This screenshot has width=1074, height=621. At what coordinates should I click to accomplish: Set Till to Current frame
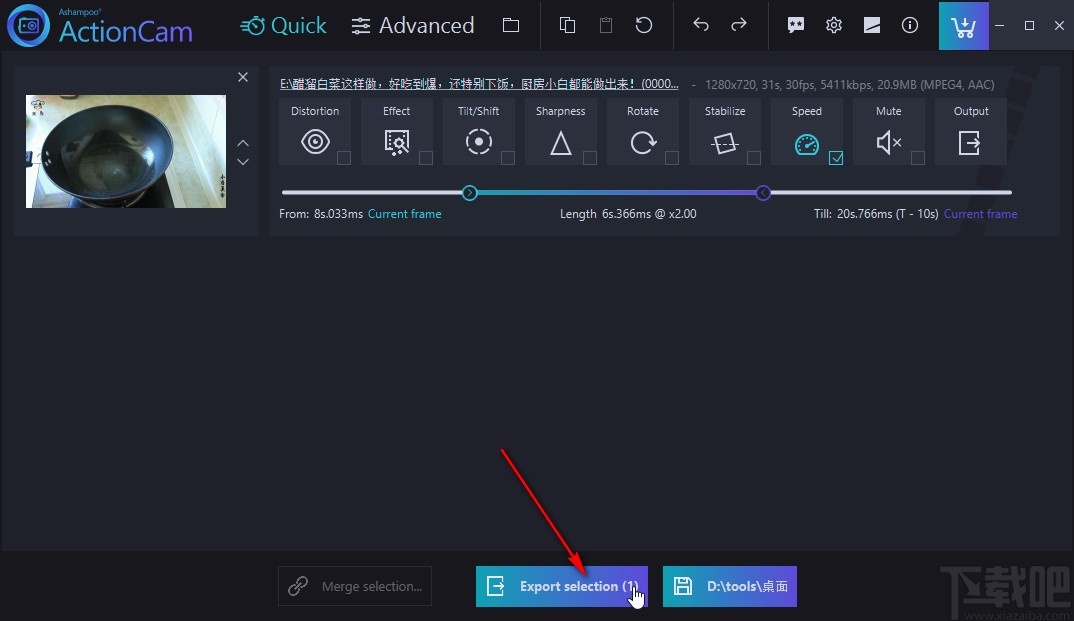980,214
